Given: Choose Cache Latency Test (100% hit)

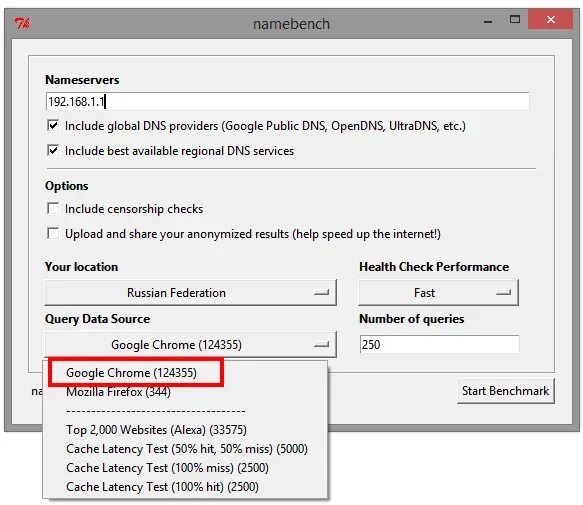Looking at the screenshot, I should 162,487.
